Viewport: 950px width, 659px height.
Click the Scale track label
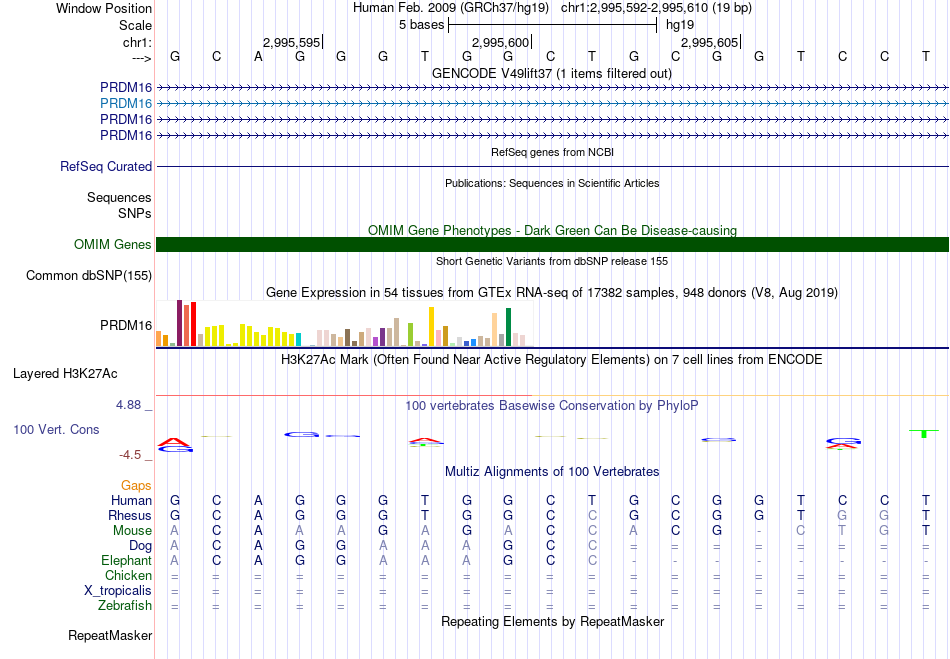tap(135, 25)
